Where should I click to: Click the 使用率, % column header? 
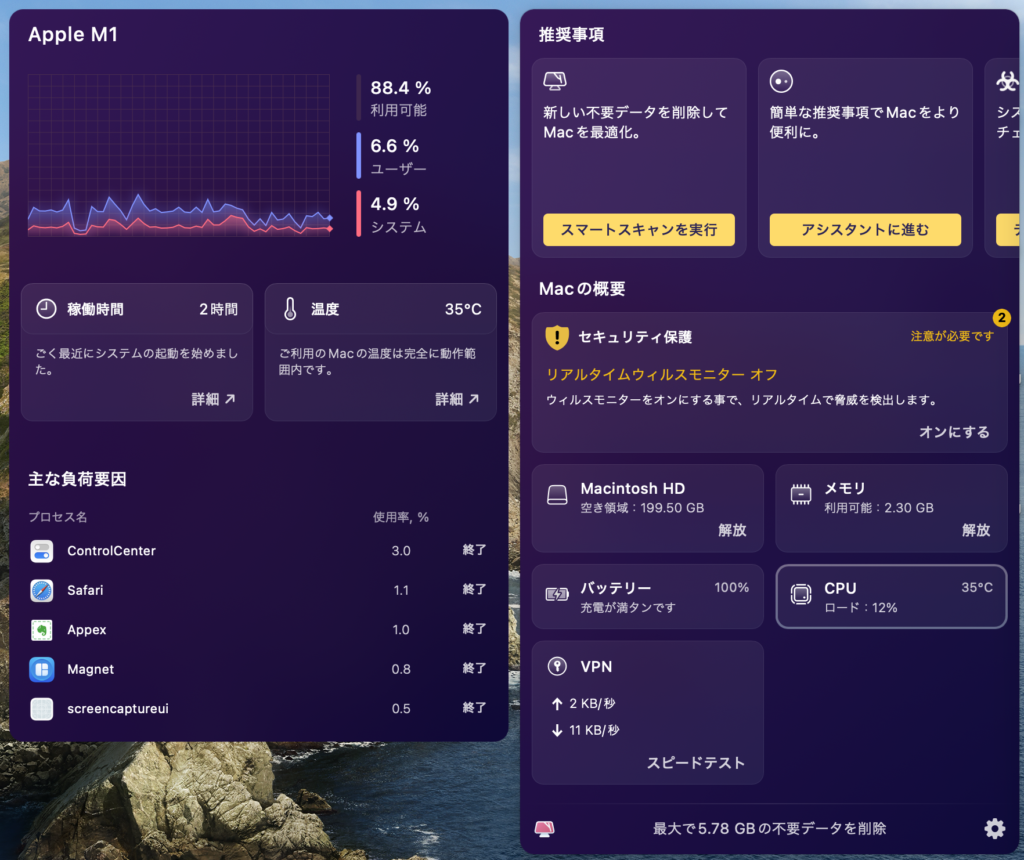click(x=401, y=517)
